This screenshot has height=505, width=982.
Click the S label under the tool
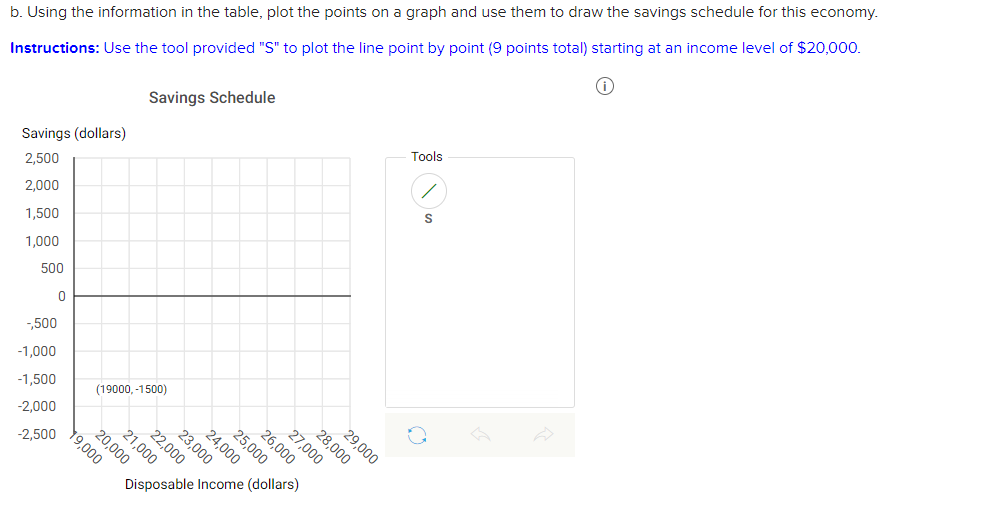(428, 219)
